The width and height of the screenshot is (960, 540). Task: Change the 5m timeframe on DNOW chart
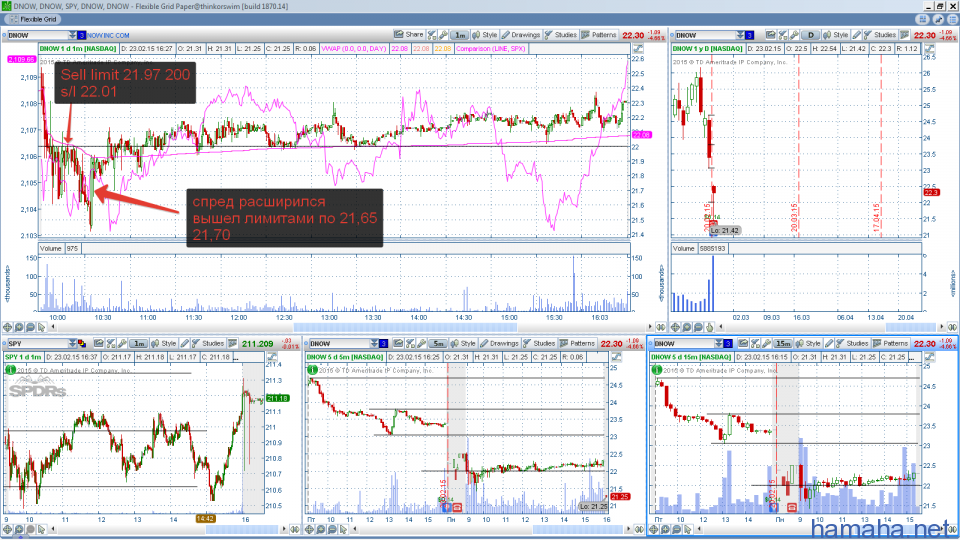pos(438,343)
